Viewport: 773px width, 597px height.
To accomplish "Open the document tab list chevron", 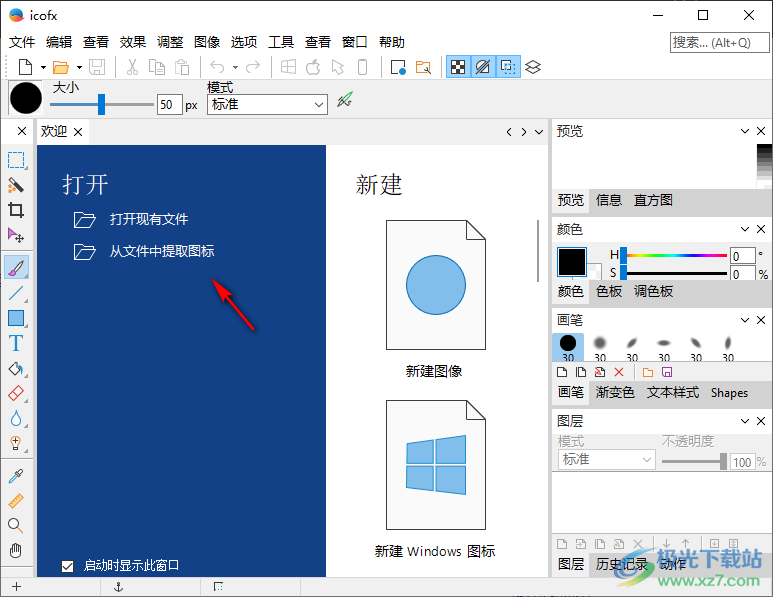I will [539, 132].
